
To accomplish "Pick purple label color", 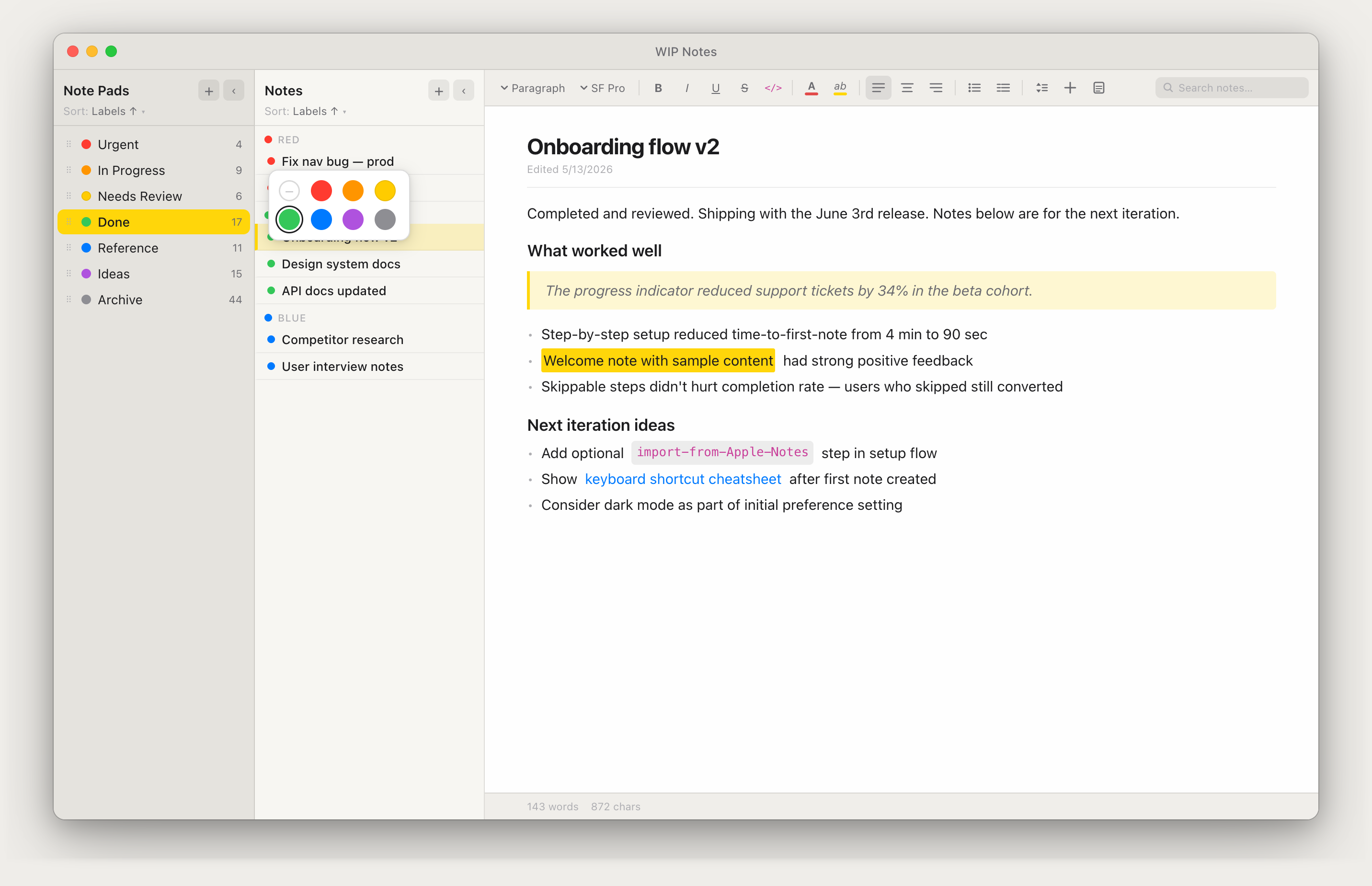I will [x=353, y=219].
